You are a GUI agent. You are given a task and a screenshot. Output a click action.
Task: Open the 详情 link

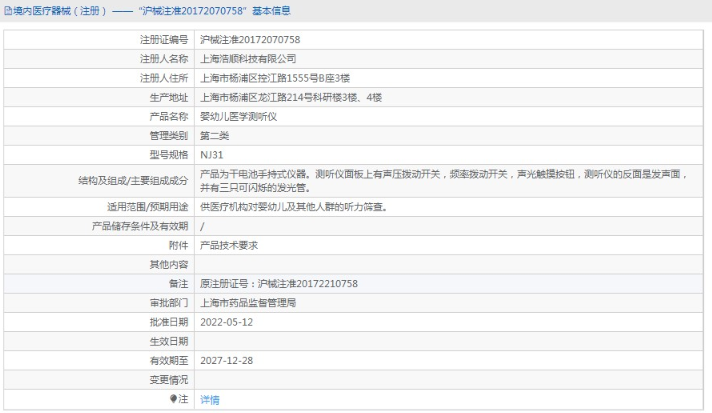click(210, 399)
